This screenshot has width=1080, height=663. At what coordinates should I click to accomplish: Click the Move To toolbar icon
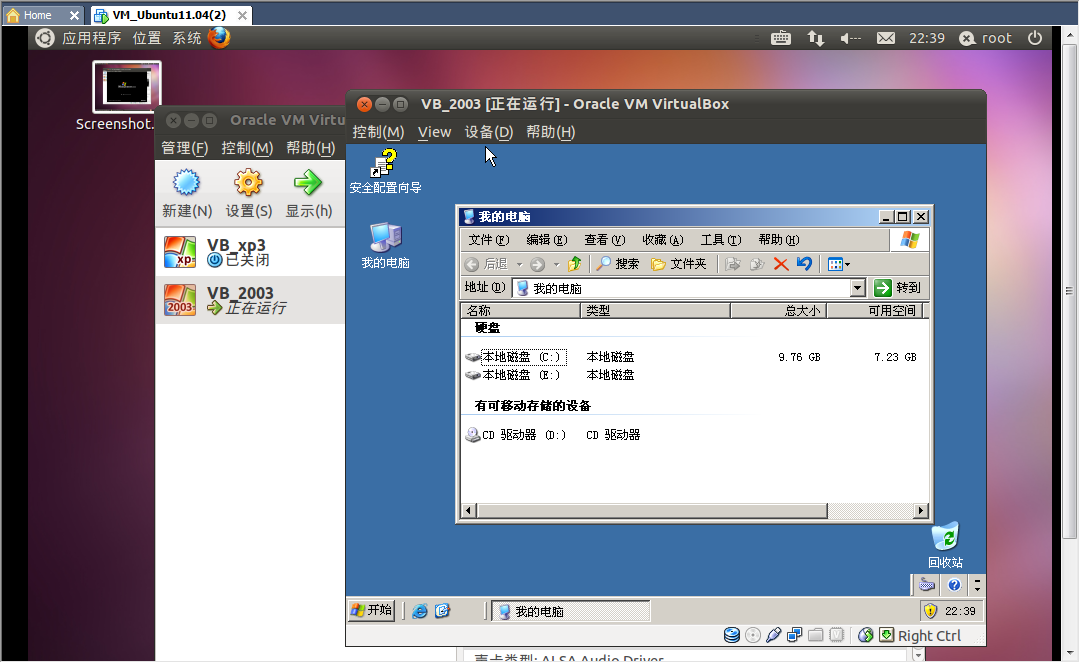tap(733, 264)
